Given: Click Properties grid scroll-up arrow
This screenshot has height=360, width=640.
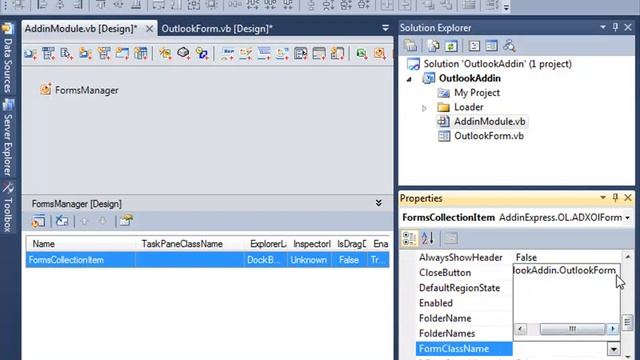Looking at the screenshot, I should pos(628,257).
